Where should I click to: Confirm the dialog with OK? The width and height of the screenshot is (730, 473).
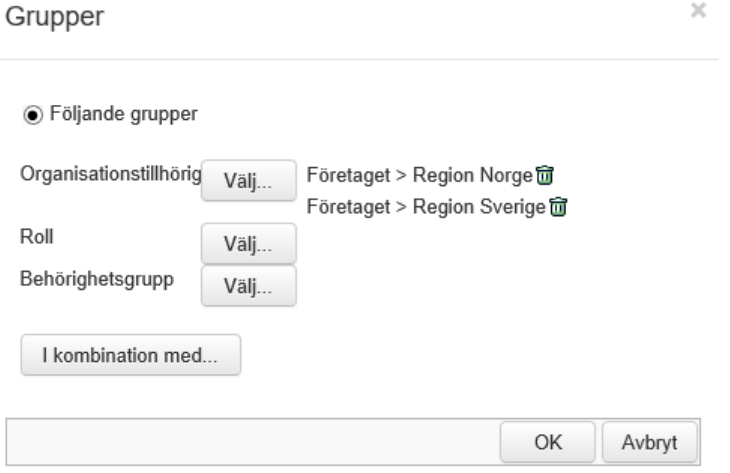548,442
